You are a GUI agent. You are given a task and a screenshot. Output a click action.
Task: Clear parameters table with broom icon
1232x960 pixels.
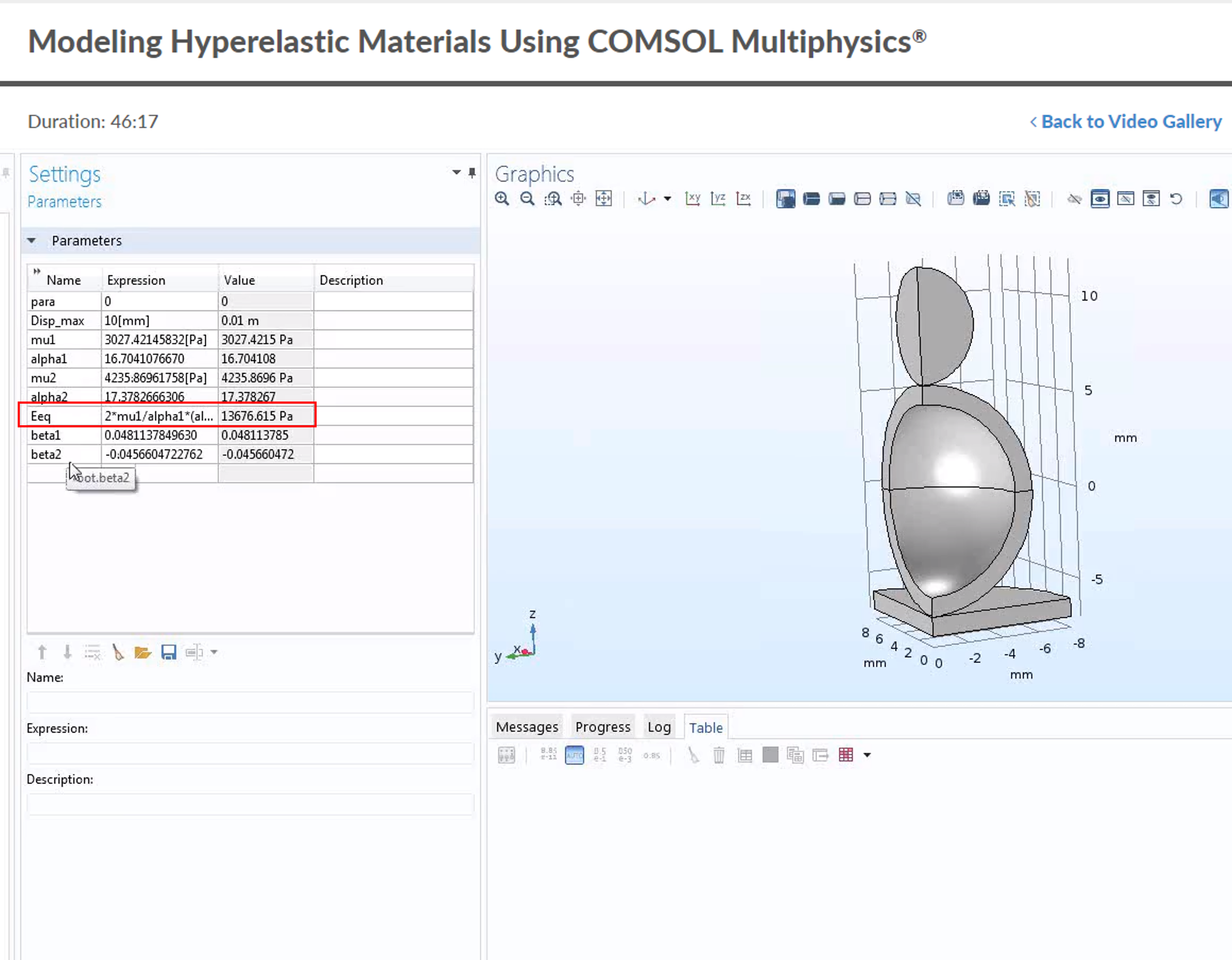(118, 653)
